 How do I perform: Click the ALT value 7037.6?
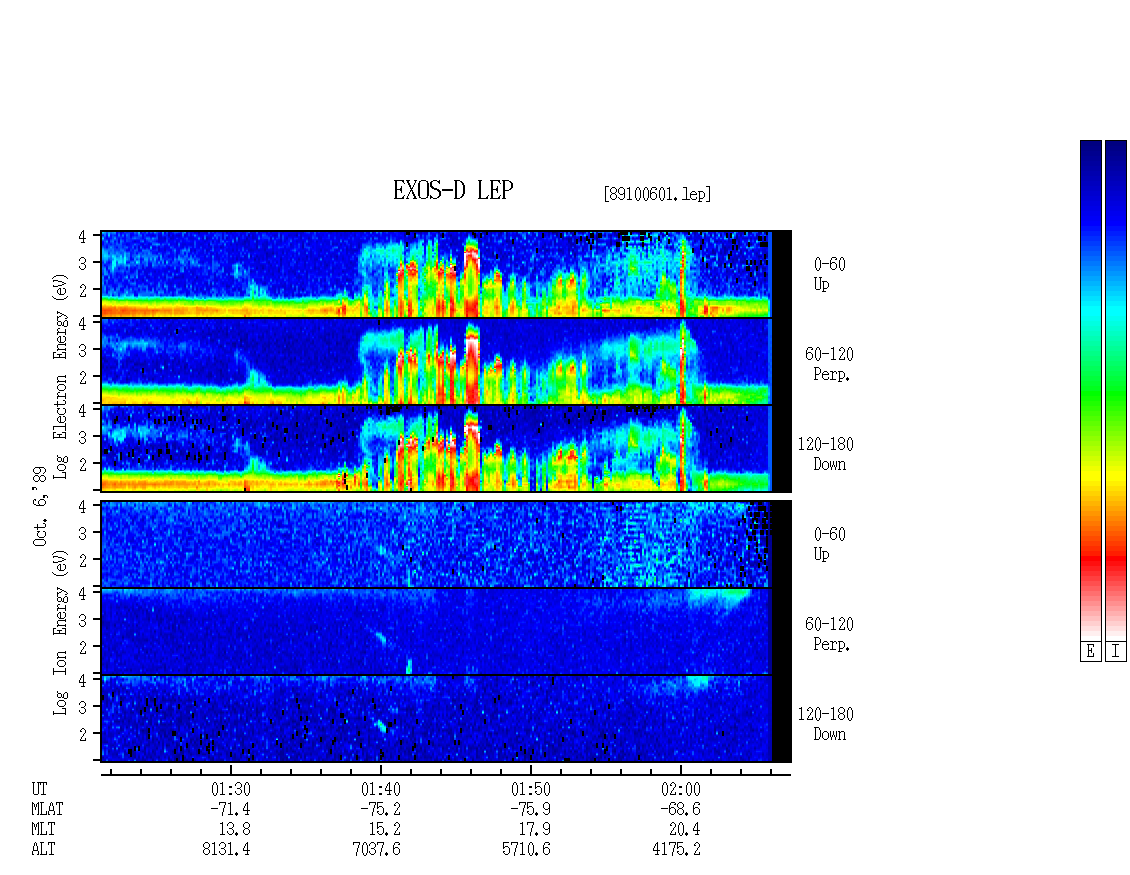[x=376, y=850]
